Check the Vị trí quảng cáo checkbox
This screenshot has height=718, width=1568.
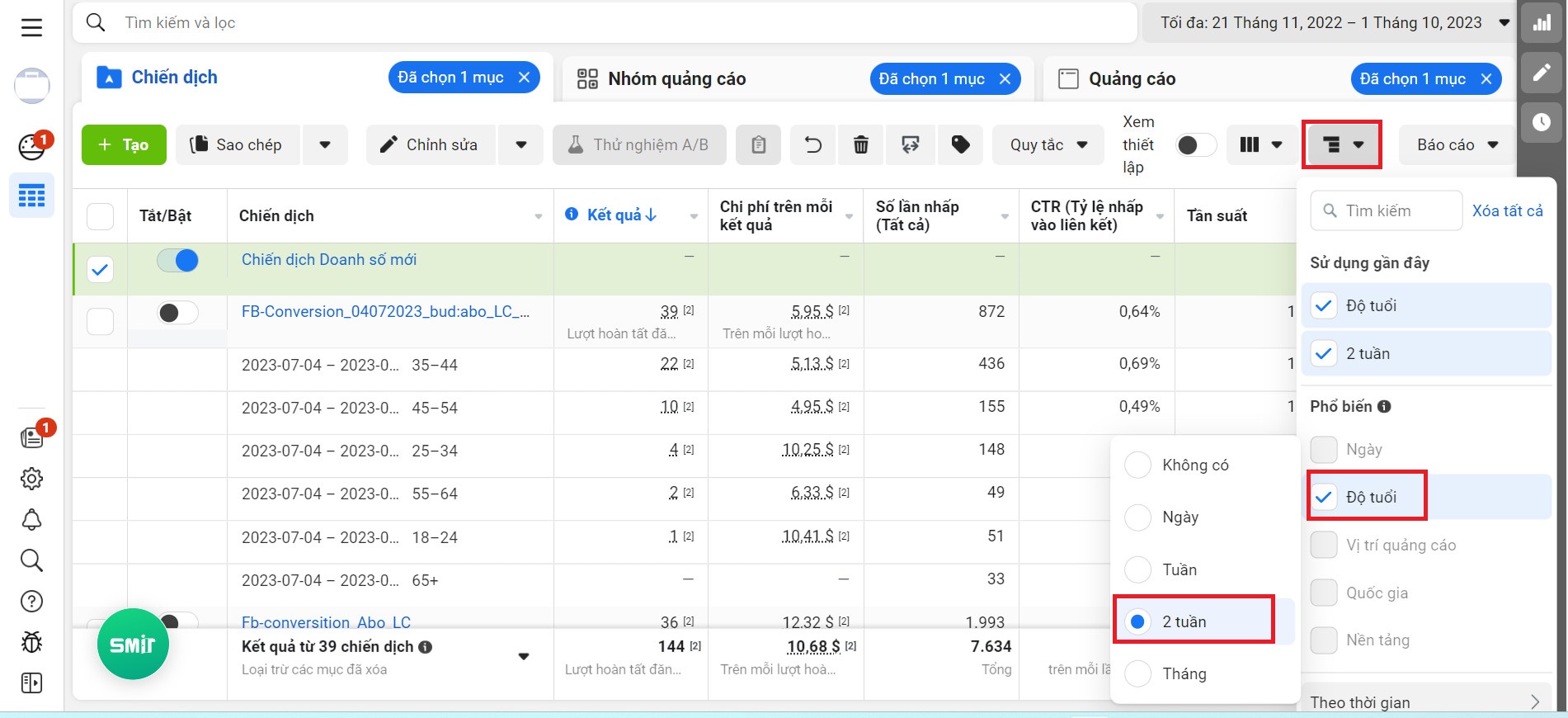coord(1324,545)
